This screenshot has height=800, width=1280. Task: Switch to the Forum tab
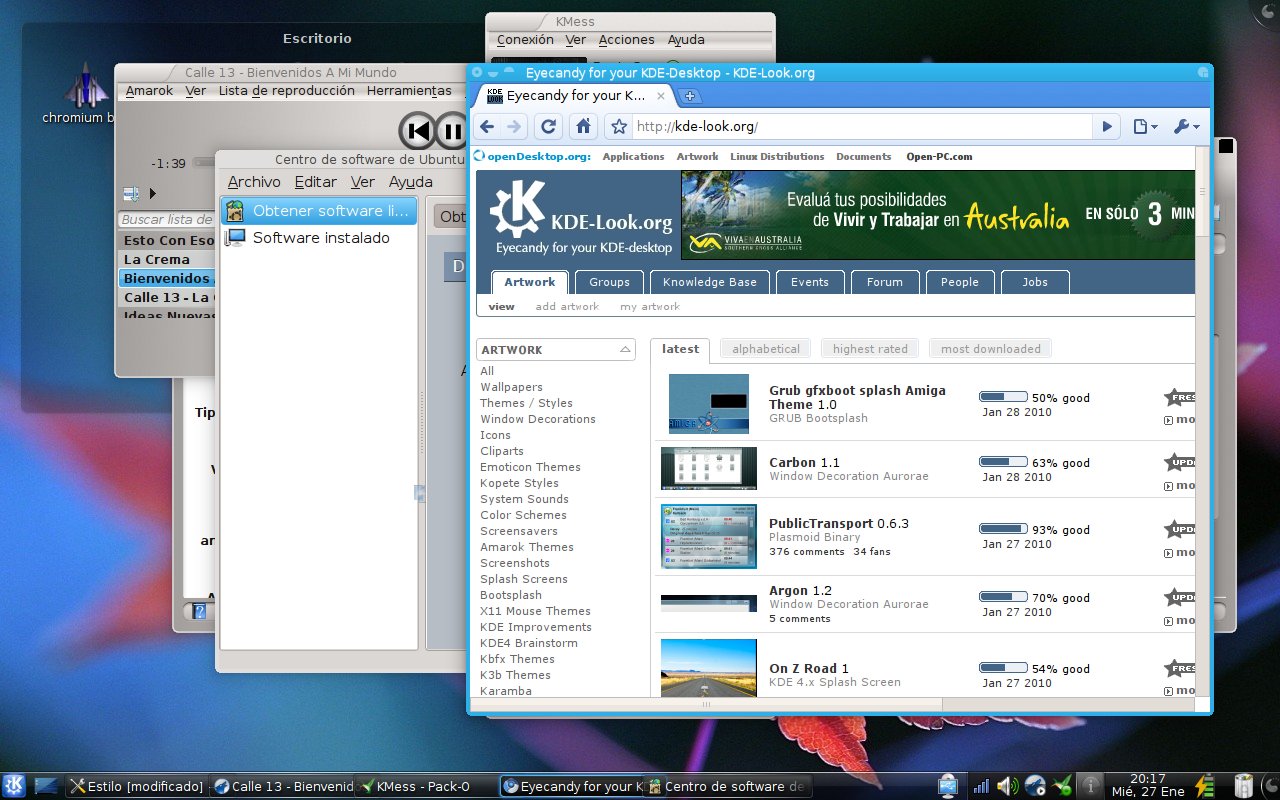click(884, 282)
